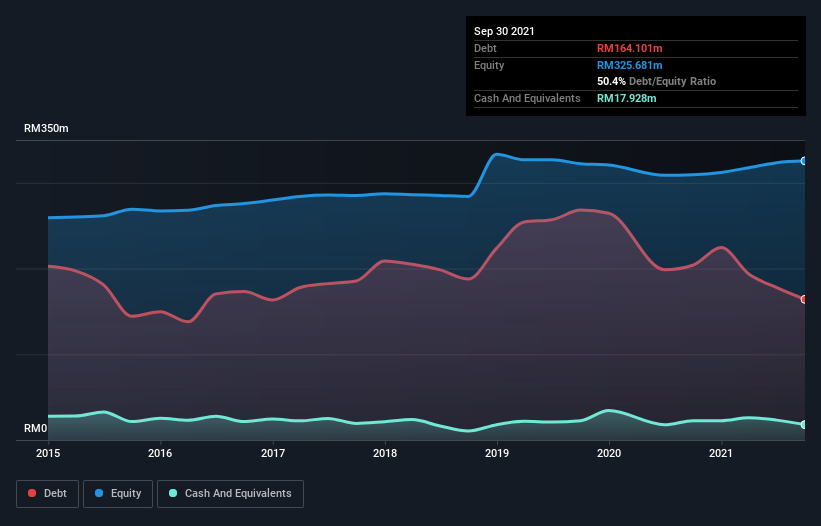Click the RM0 y-axis label

click(36, 428)
